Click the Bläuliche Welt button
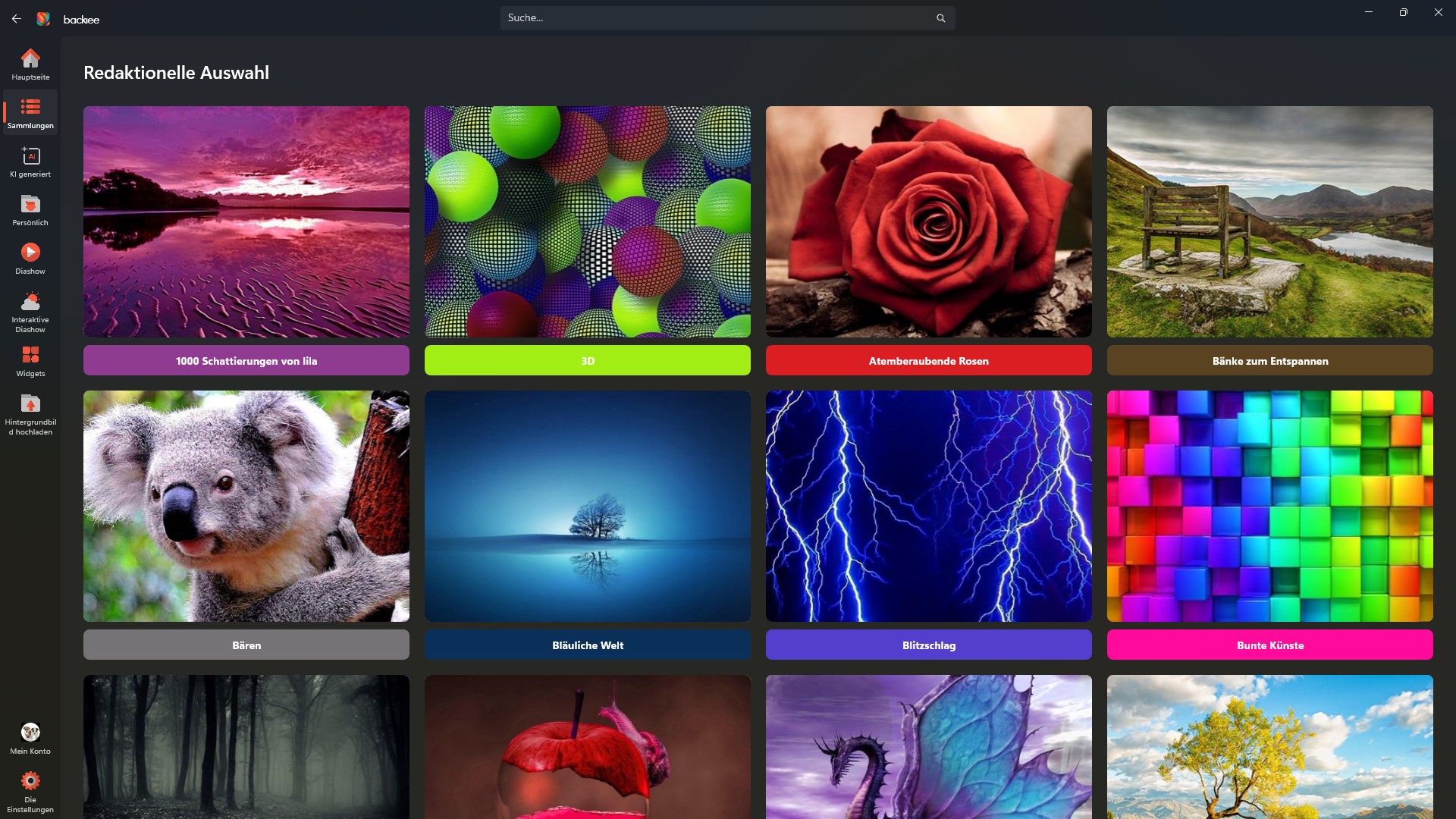1456x819 pixels. [x=588, y=645]
